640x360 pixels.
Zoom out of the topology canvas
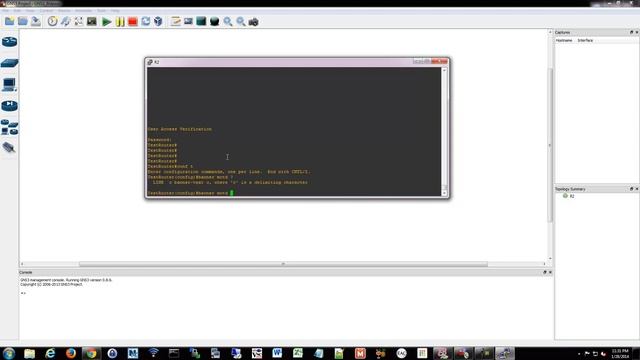click(x=241, y=21)
